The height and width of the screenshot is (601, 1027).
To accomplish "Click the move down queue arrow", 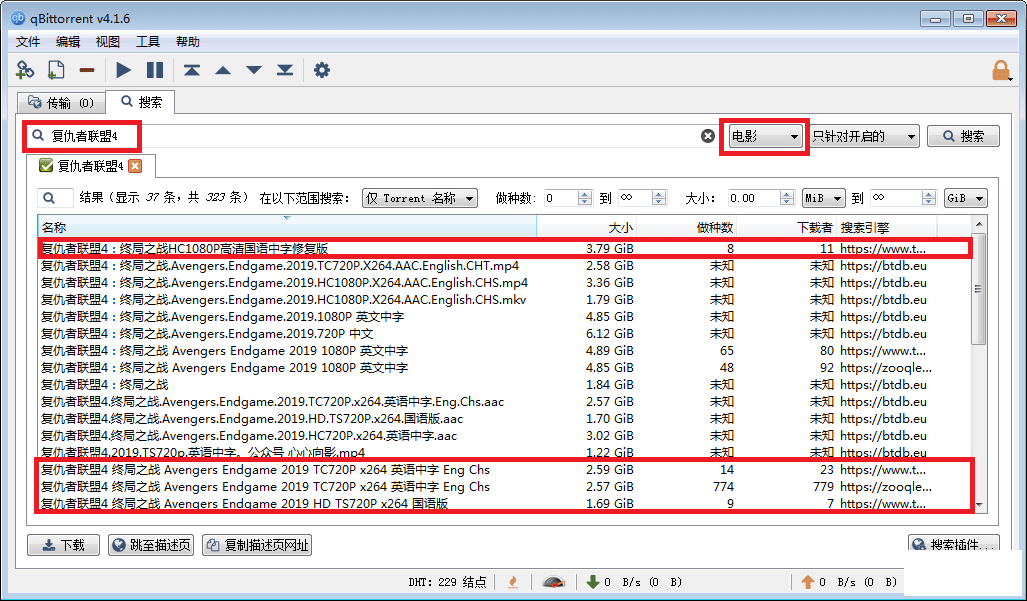I will pos(253,70).
